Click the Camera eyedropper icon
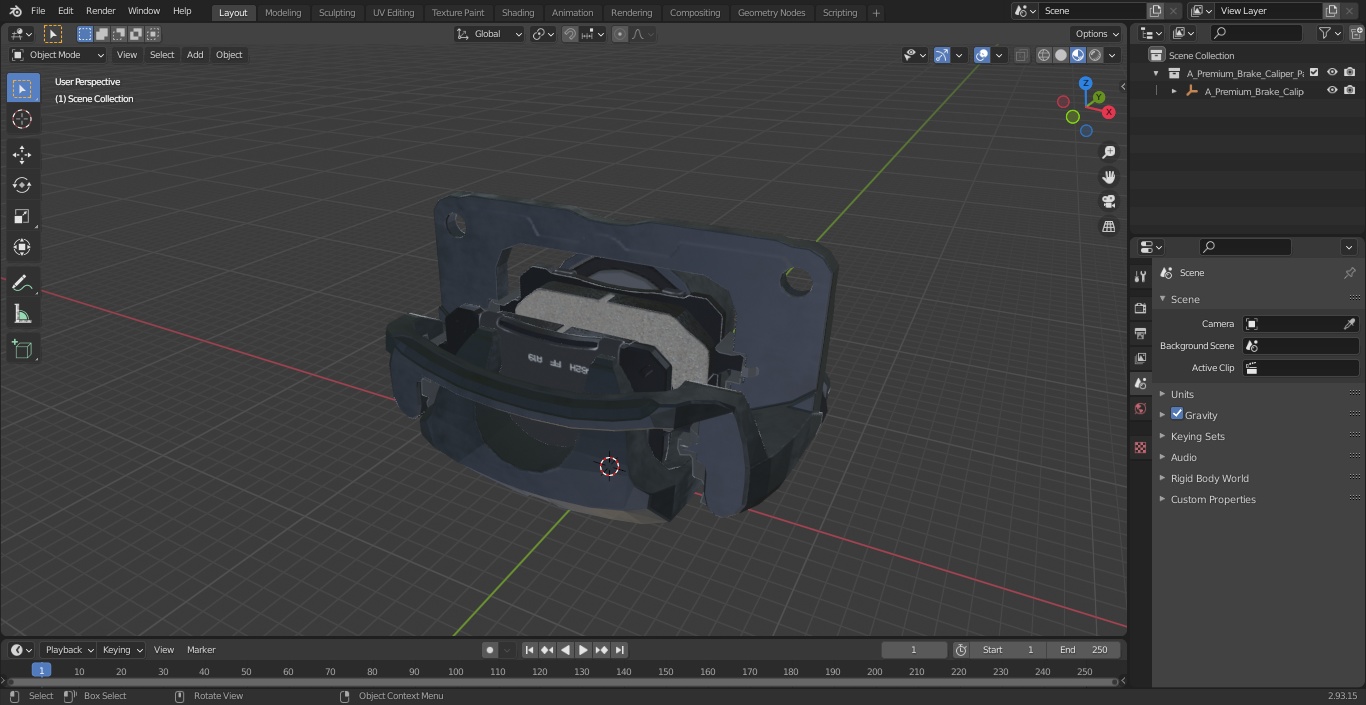The image size is (1366, 705). (x=1349, y=324)
